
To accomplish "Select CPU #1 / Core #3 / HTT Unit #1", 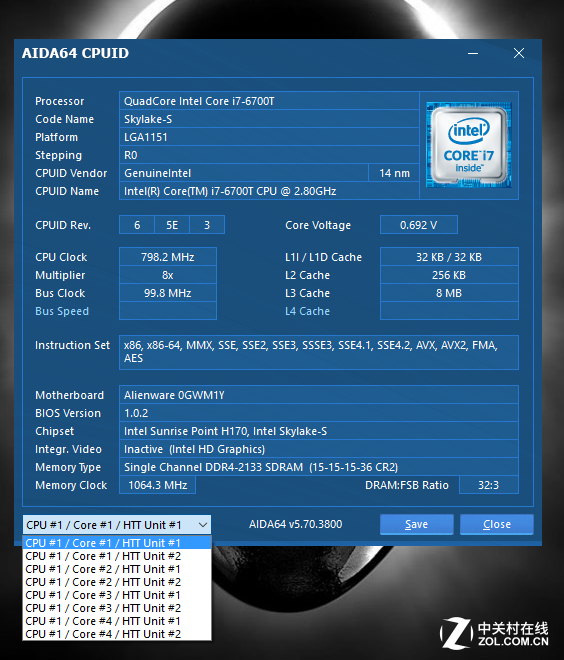I will click(117, 595).
